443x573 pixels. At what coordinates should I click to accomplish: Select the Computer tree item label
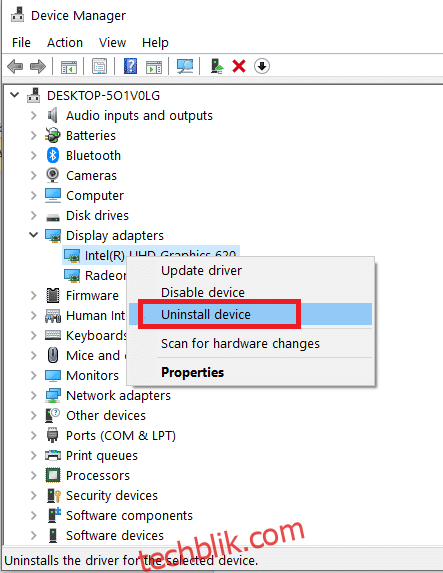tap(95, 196)
